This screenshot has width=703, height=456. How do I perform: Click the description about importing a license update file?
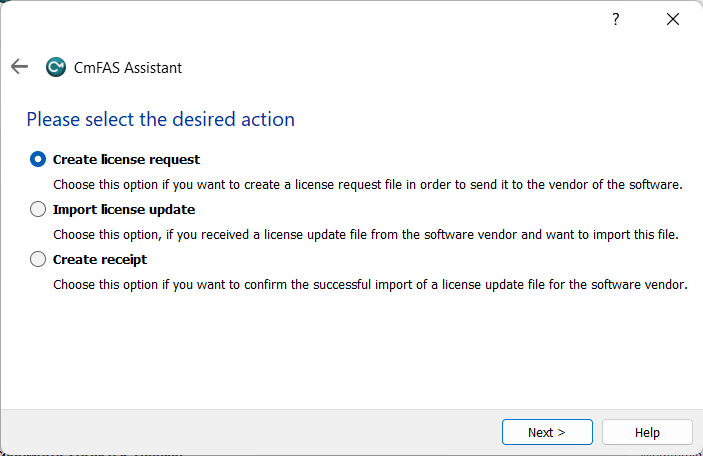pos(365,234)
